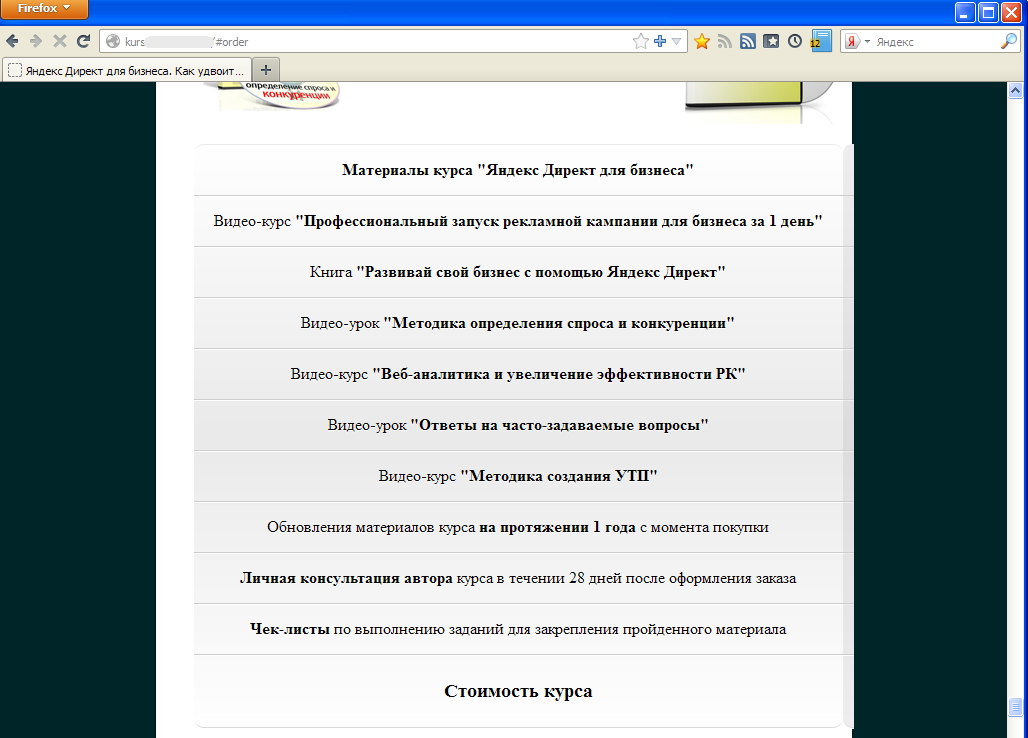Click row Чек-листы по выполнению заданий

(518, 629)
